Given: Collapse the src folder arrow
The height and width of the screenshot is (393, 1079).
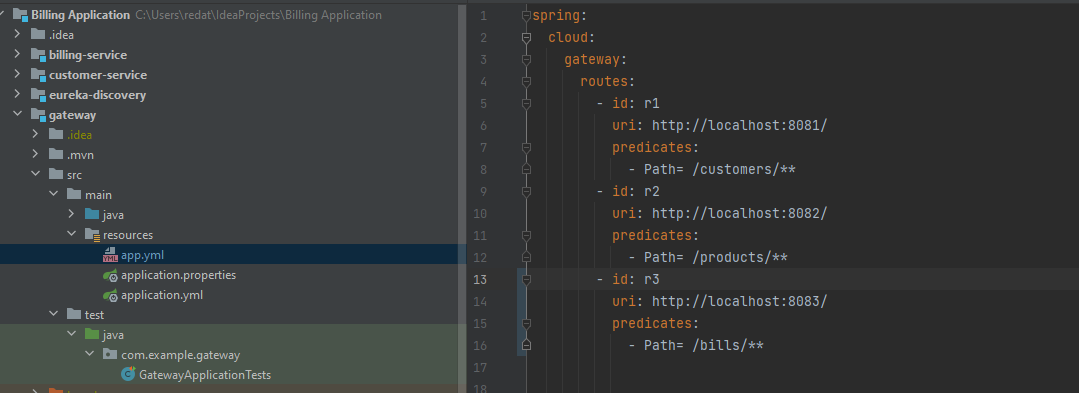Looking at the screenshot, I should [x=36, y=175].
